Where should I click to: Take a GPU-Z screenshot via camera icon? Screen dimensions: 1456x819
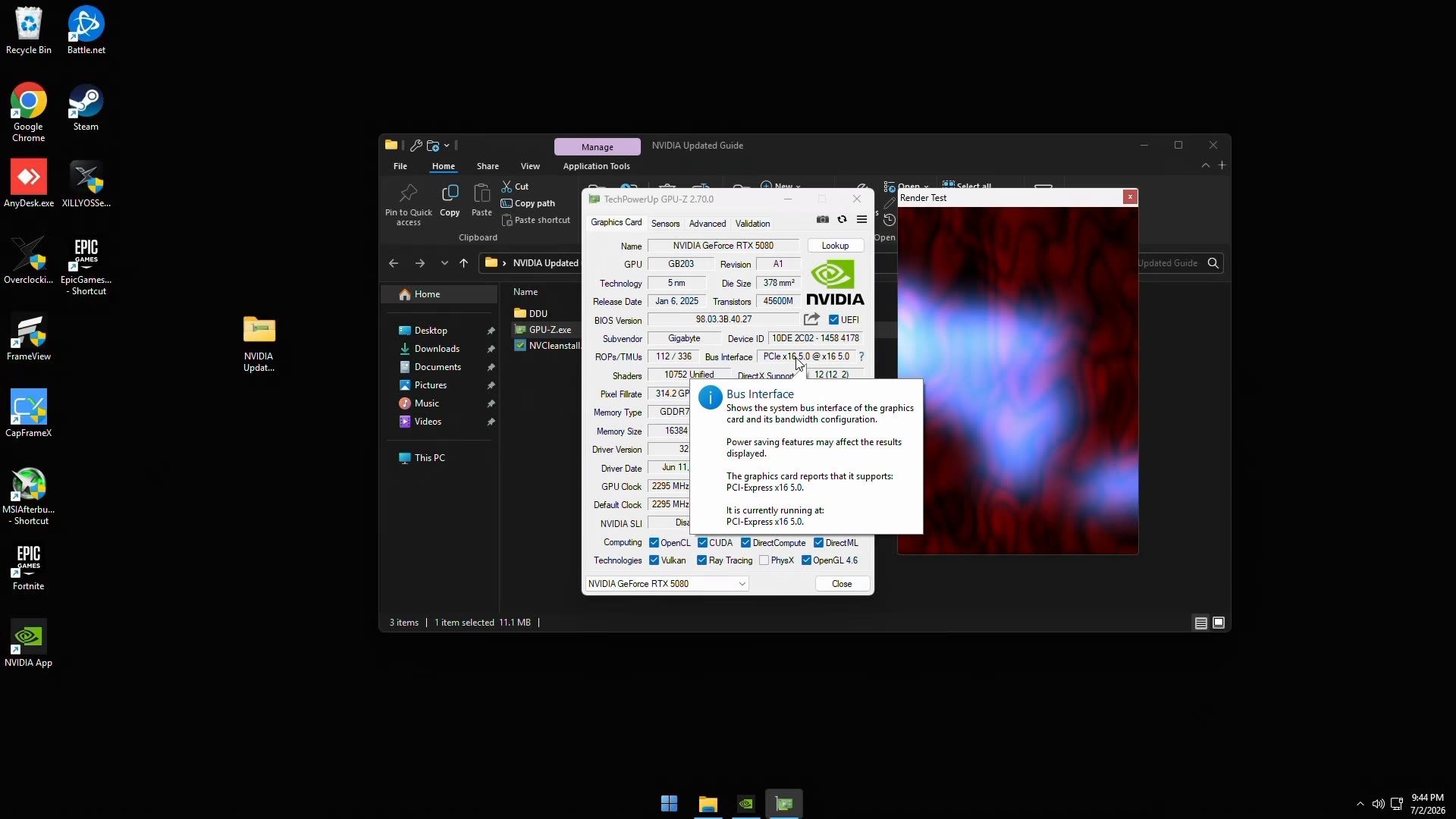click(823, 220)
